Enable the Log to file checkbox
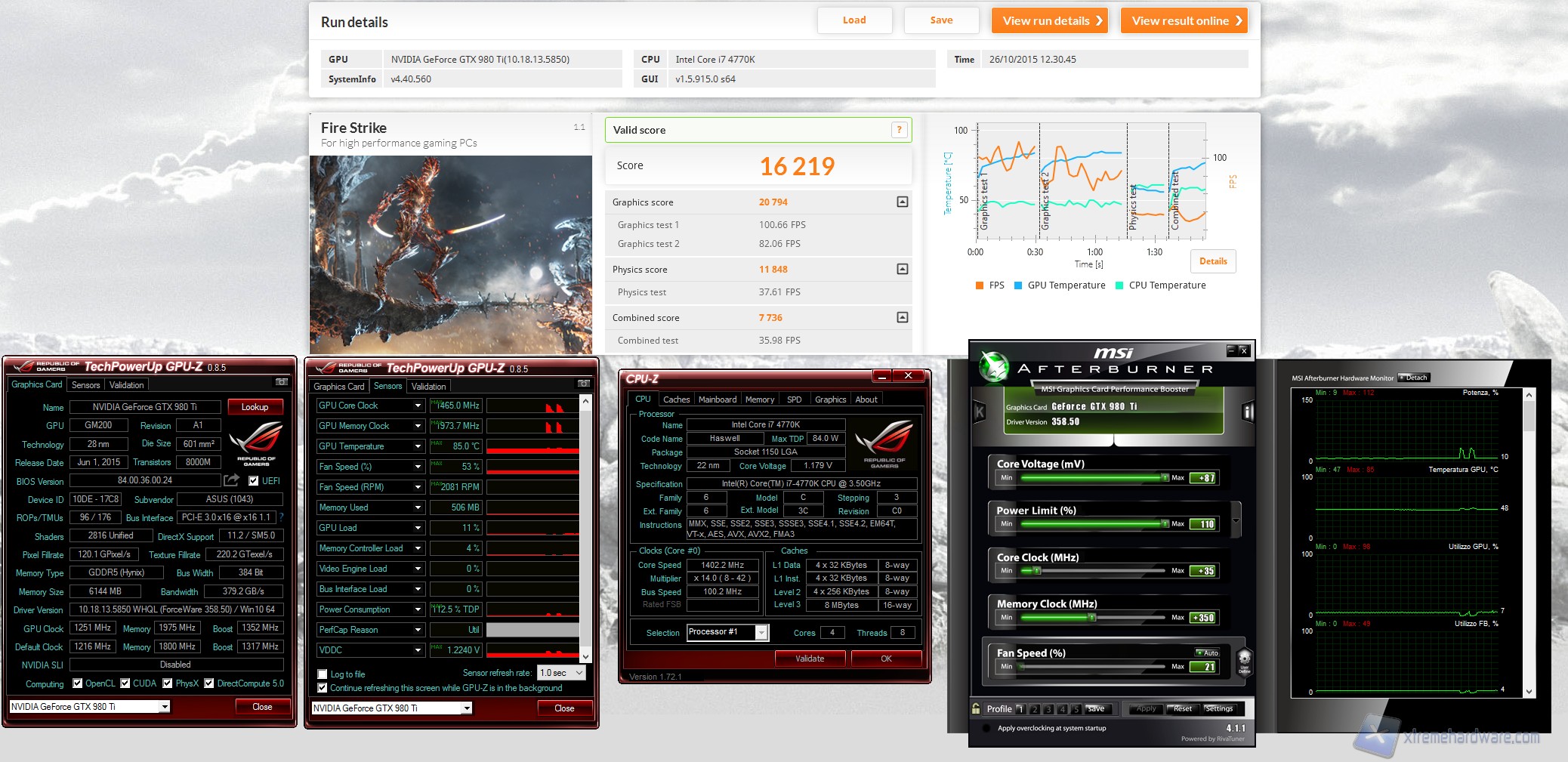 323,674
